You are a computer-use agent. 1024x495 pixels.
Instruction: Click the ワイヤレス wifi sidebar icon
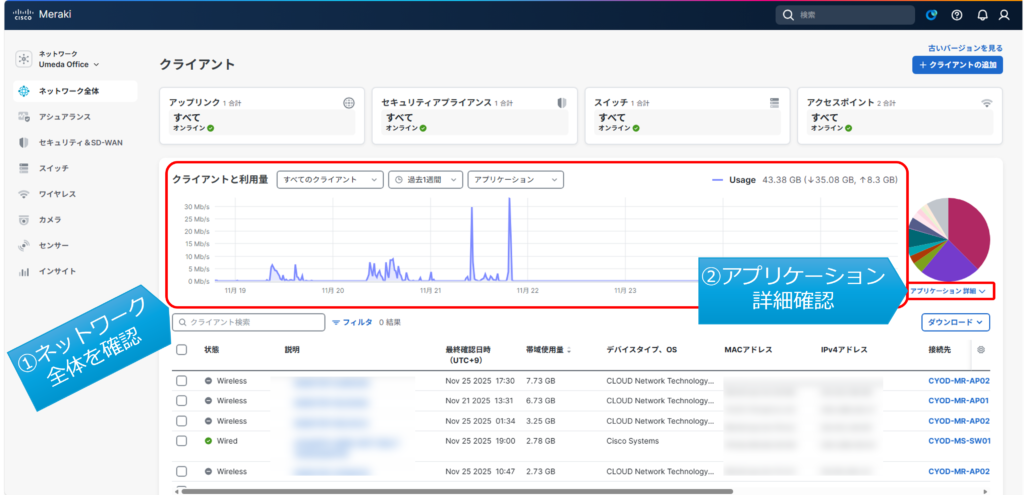(24, 194)
